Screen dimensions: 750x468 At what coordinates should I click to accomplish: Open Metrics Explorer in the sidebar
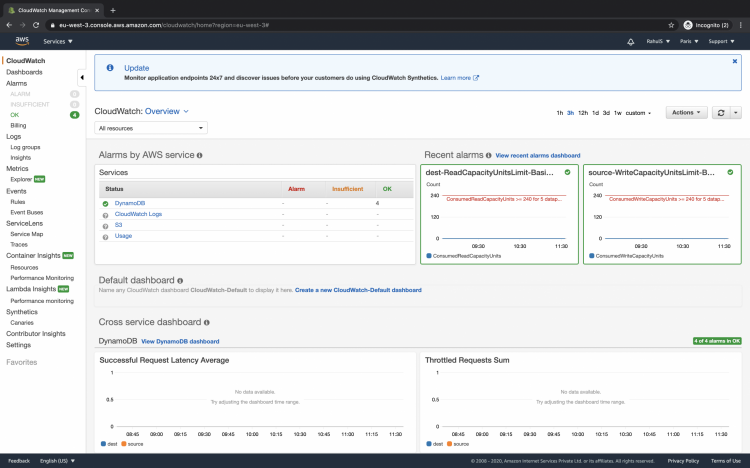pos(21,179)
